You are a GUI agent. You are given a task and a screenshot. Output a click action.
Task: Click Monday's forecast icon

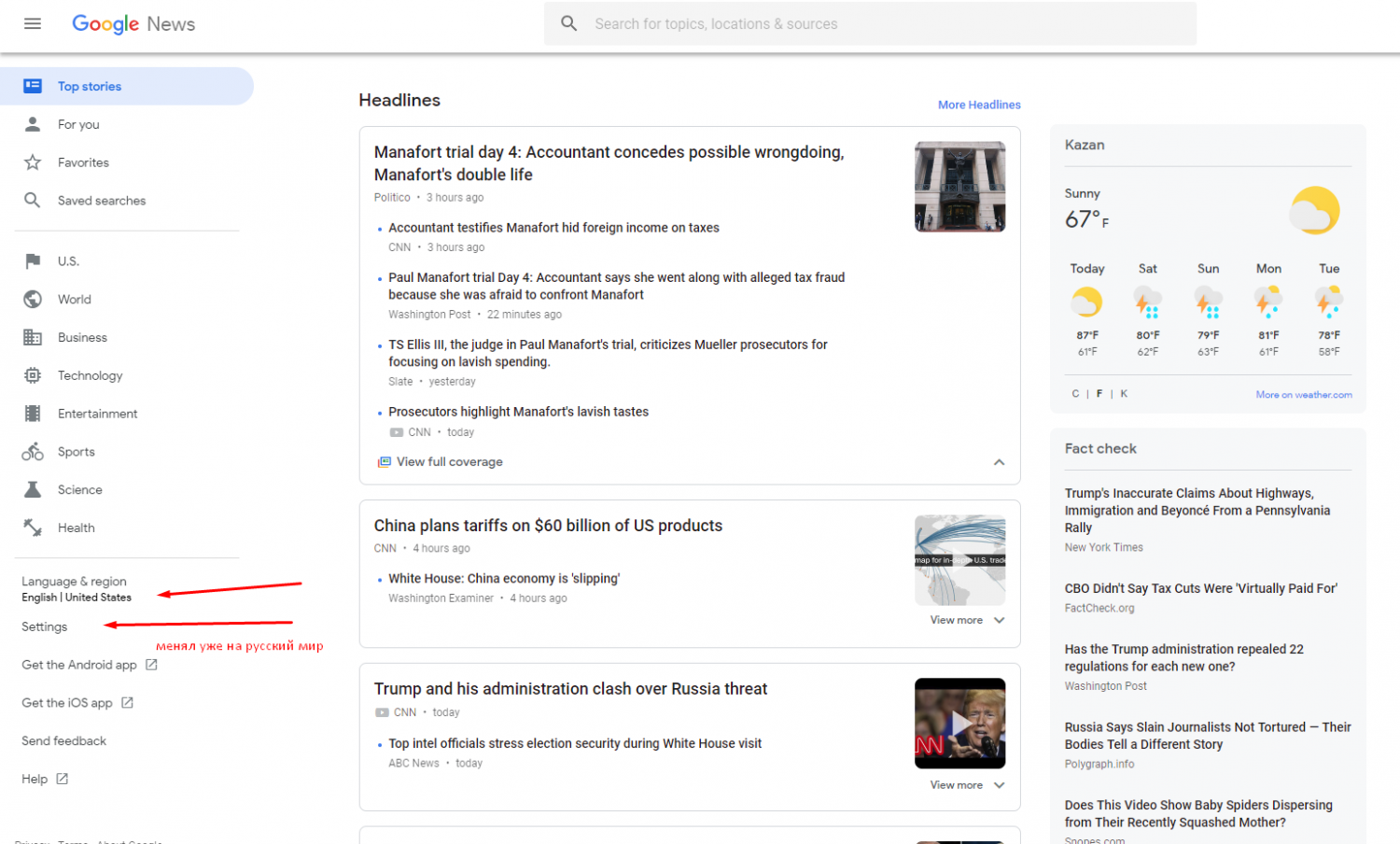pyautogui.click(x=1268, y=302)
